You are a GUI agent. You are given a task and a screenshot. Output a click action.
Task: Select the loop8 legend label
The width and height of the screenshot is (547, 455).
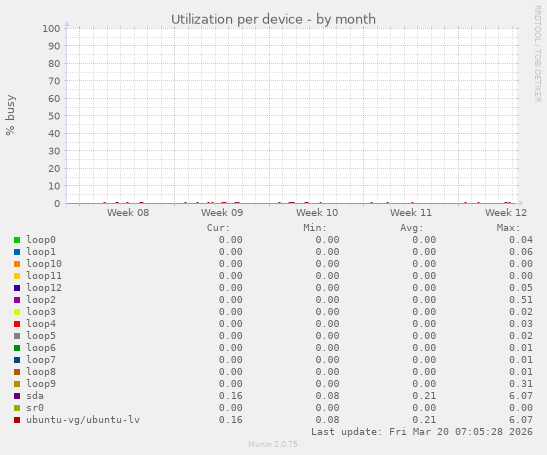tap(41, 372)
